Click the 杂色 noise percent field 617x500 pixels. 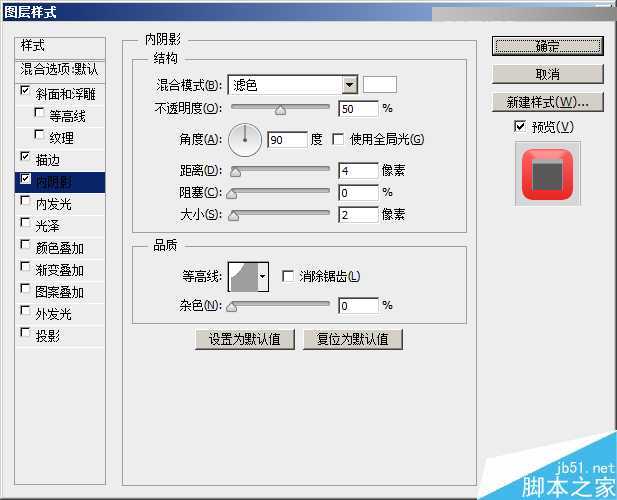point(358,306)
